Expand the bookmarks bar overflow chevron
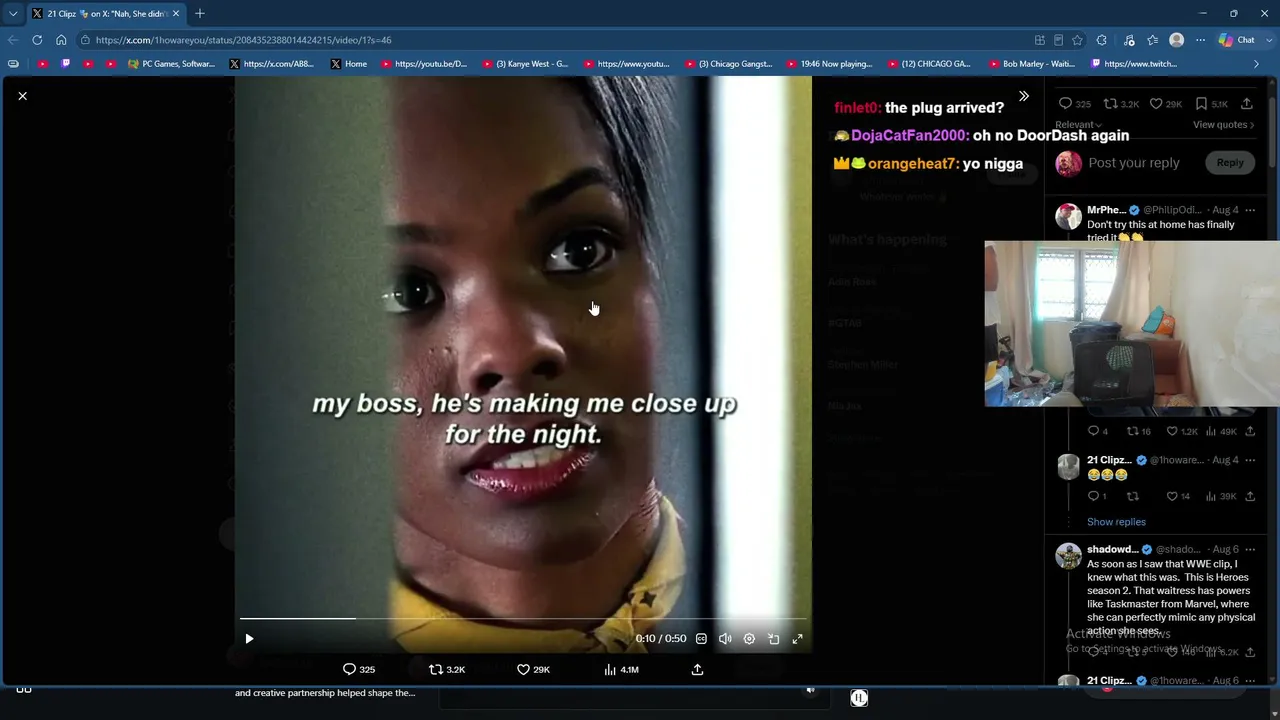The image size is (1280, 720). pyautogui.click(x=1256, y=64)
